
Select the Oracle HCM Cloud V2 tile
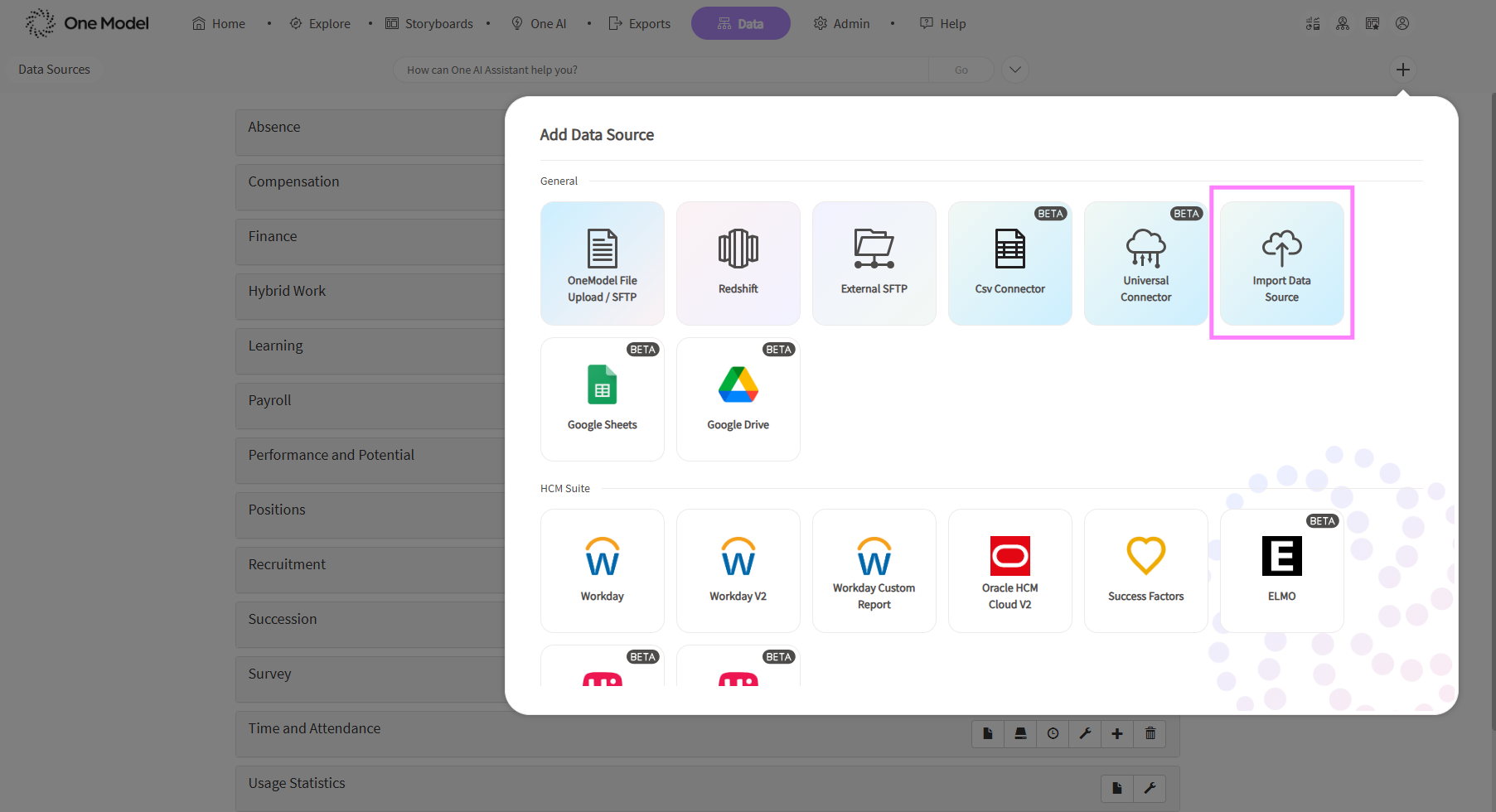click(x=1009, y=571)
